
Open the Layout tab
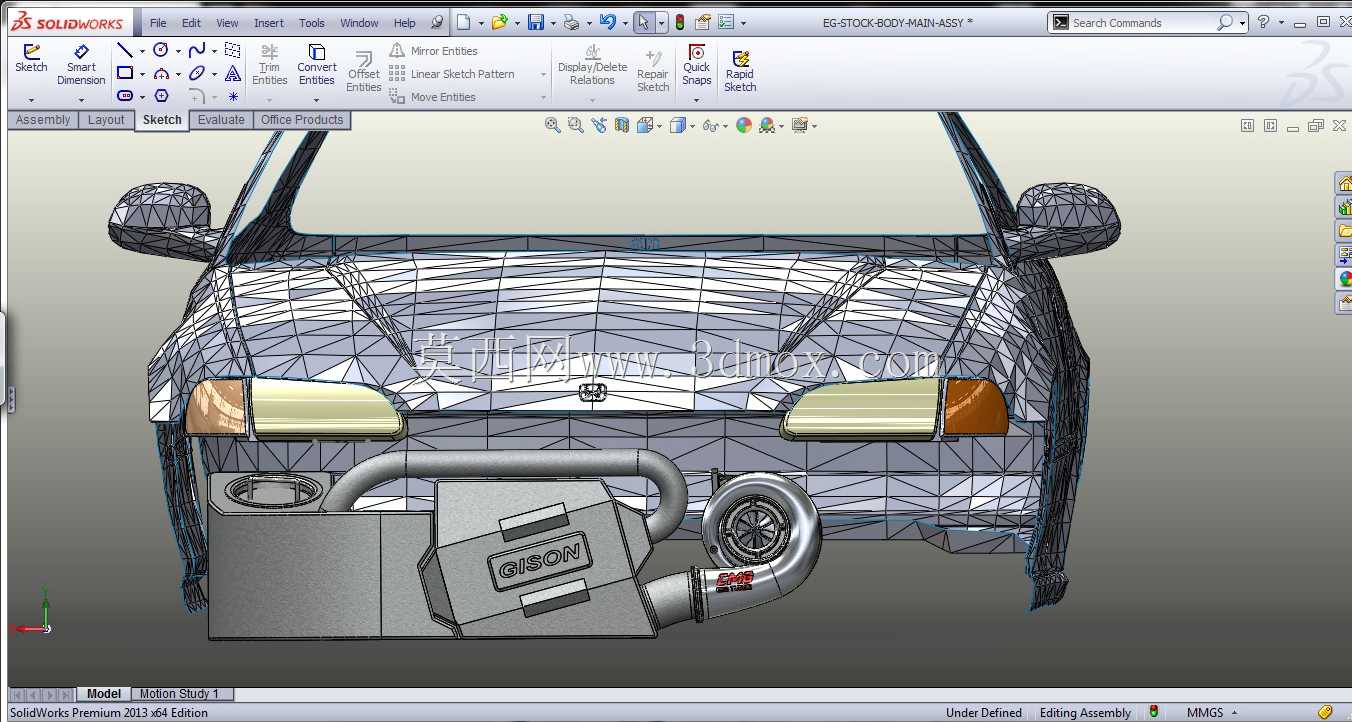[x=106, y=120]
